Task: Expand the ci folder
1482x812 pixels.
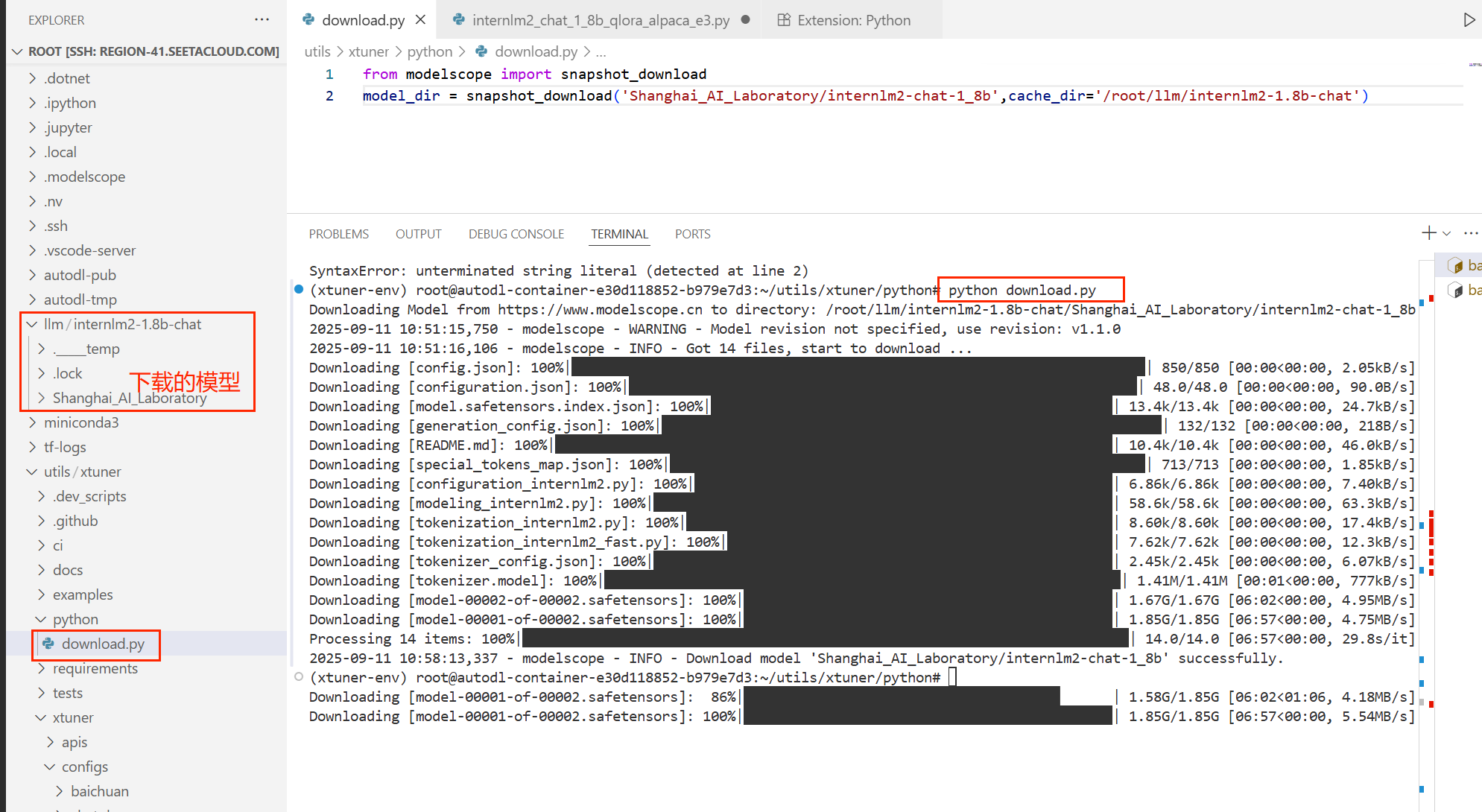Action: click(x=146, y=545)
